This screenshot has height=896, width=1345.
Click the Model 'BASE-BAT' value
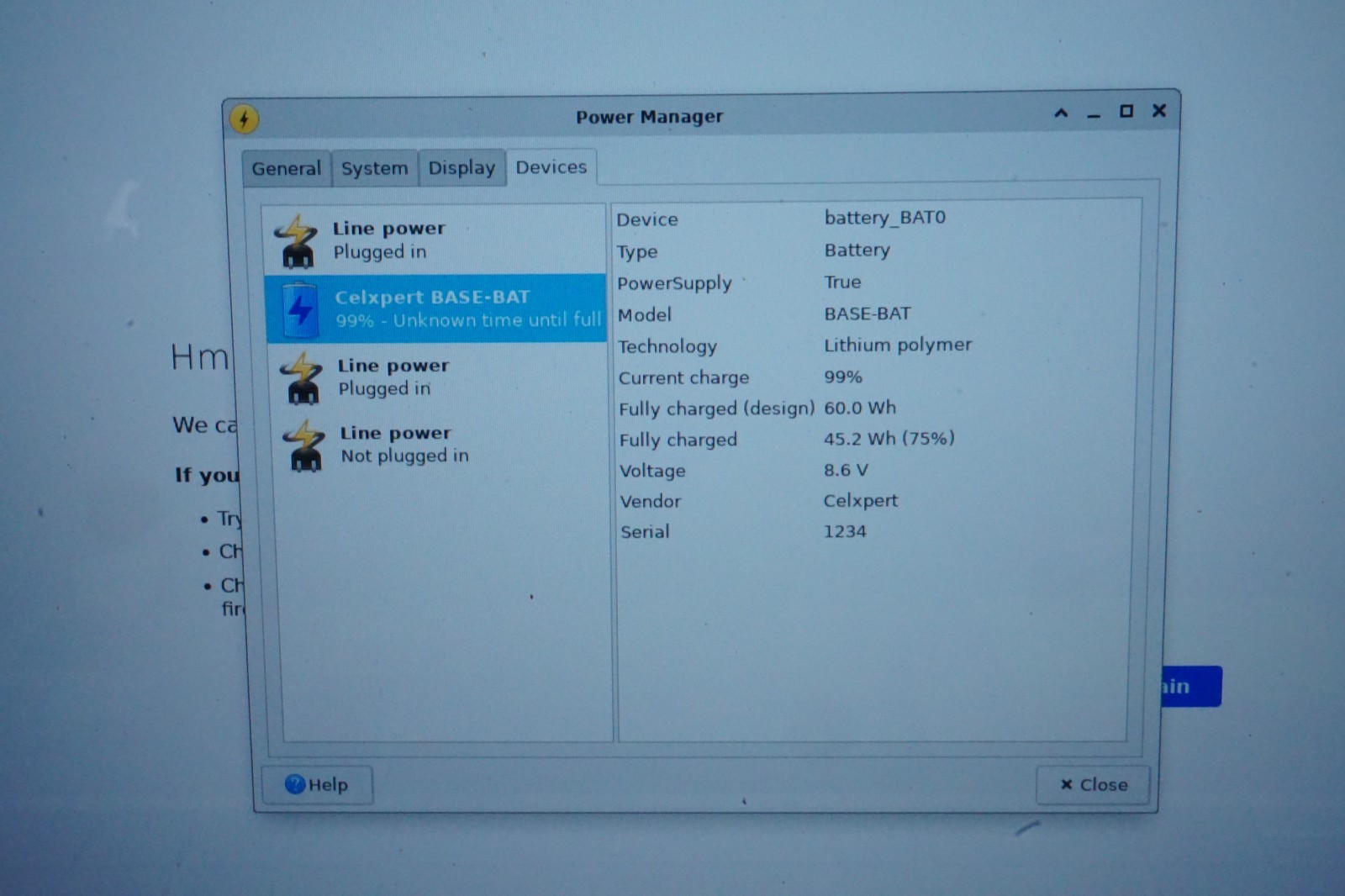[x=867, y=314]
